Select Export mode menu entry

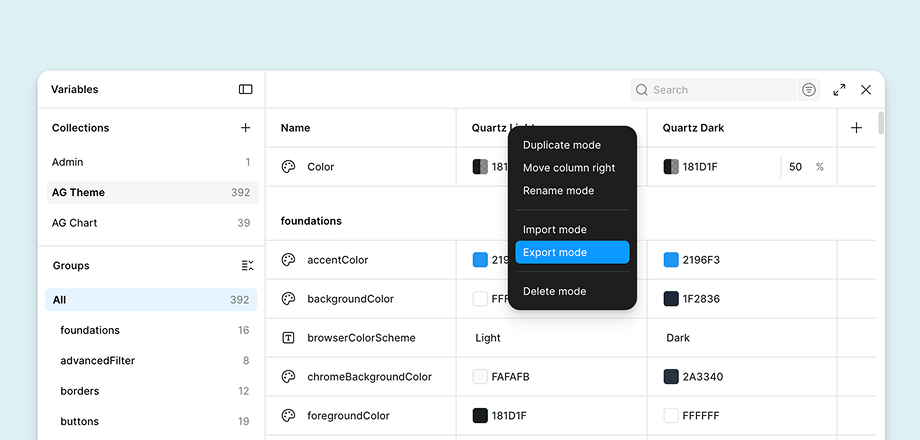tap(572, 252)
